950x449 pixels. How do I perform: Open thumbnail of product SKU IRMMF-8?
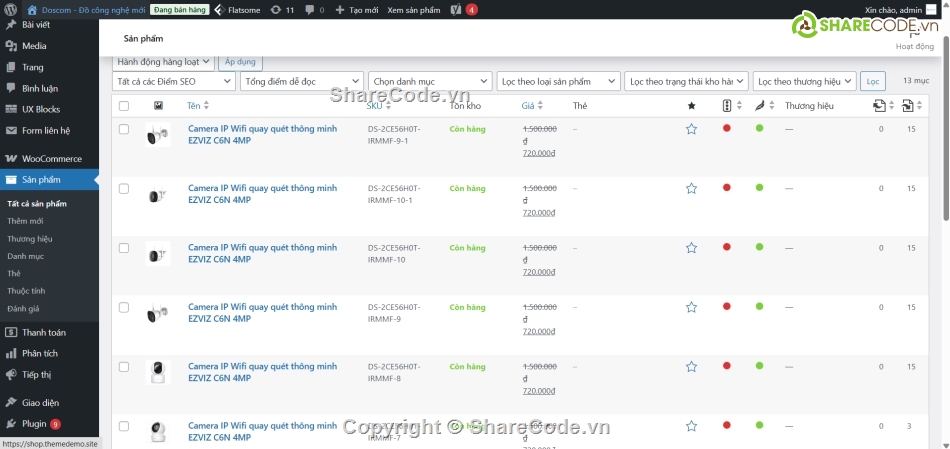point(158,373)
